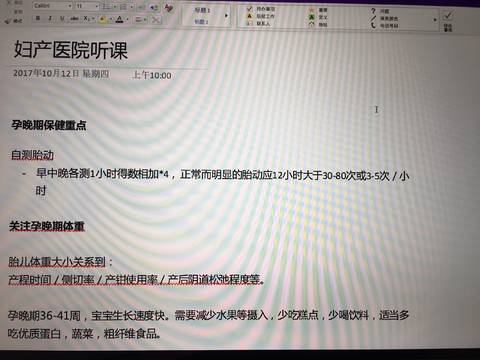Apply the contact (联系人) tag
This screenshot has width=480, height=360.
pyautogui.click(x=258, y=24)
